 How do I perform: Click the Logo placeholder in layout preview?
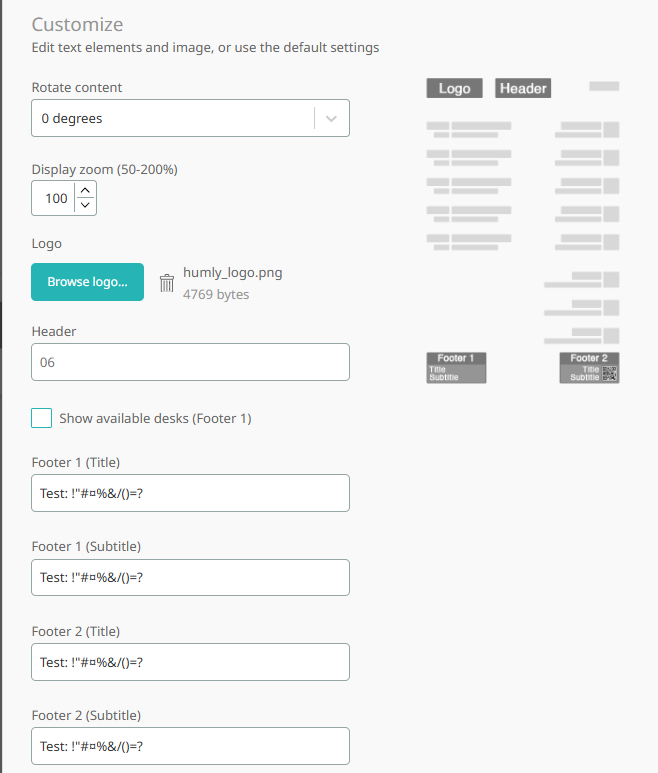point(454,88)
